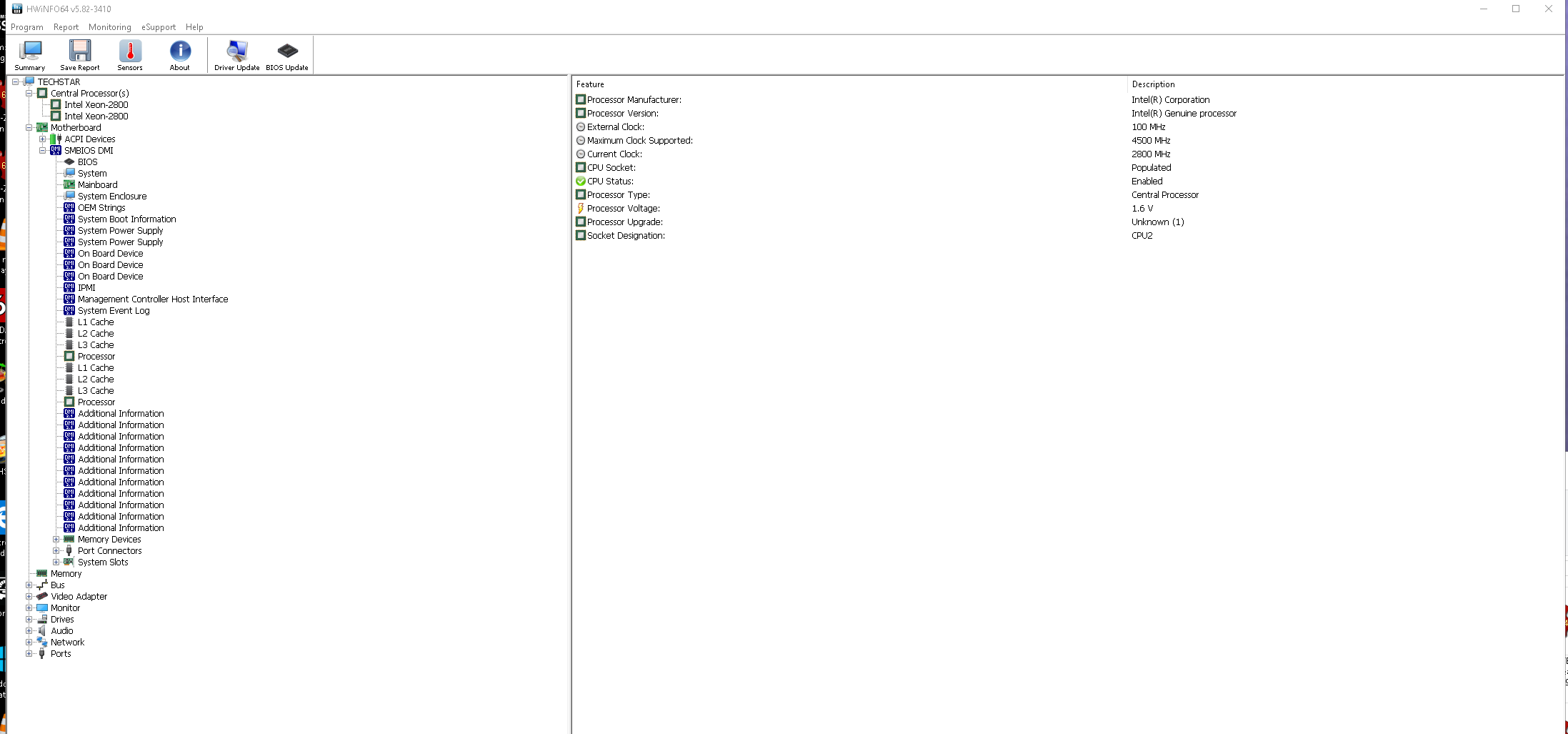
Task: Click the Central Processor(s) chip icon
Action: point(42,93)
